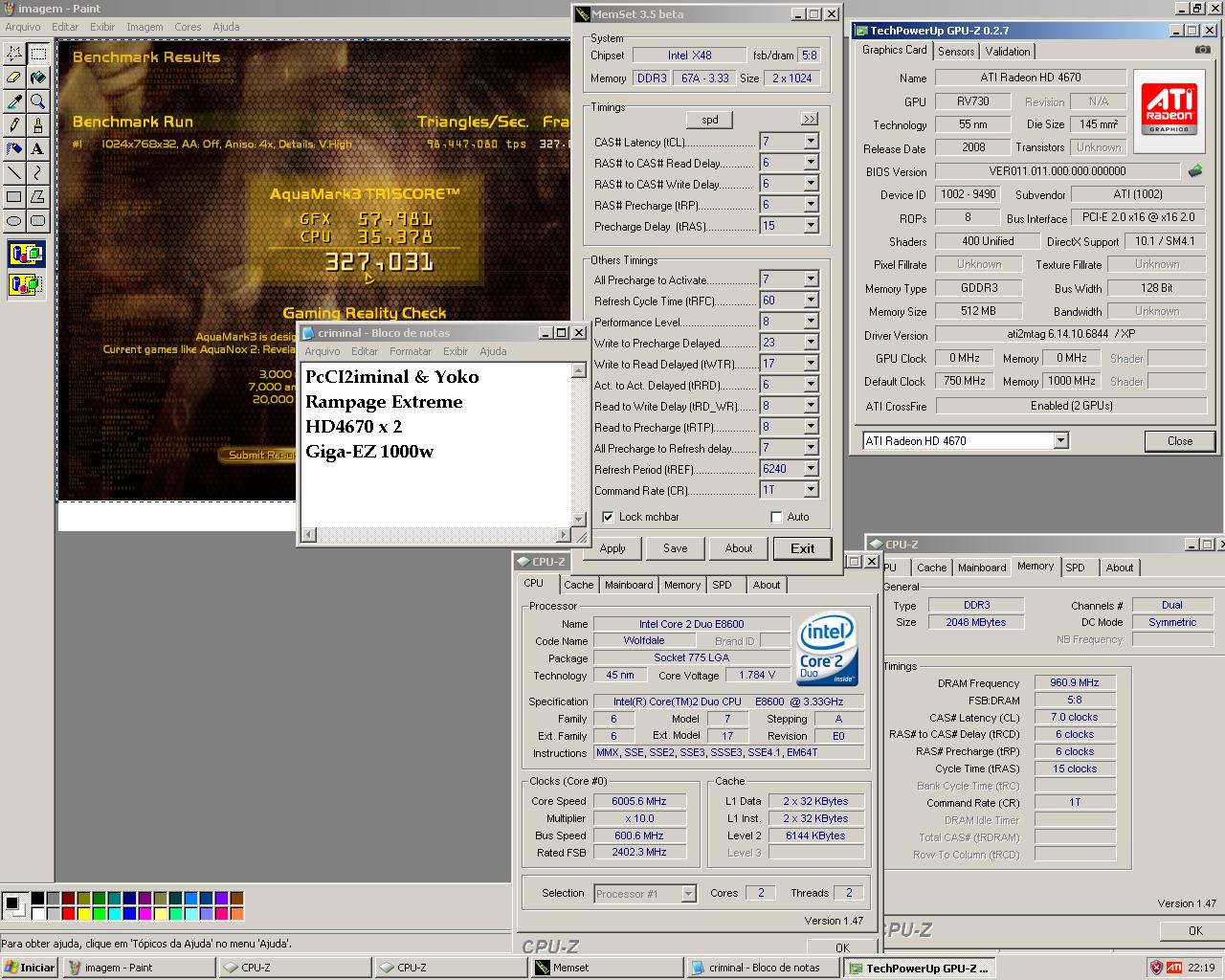1225x980 pixels.
Task: Open the Ajuda menu in Paint
Action: click(x=226, y=27)
